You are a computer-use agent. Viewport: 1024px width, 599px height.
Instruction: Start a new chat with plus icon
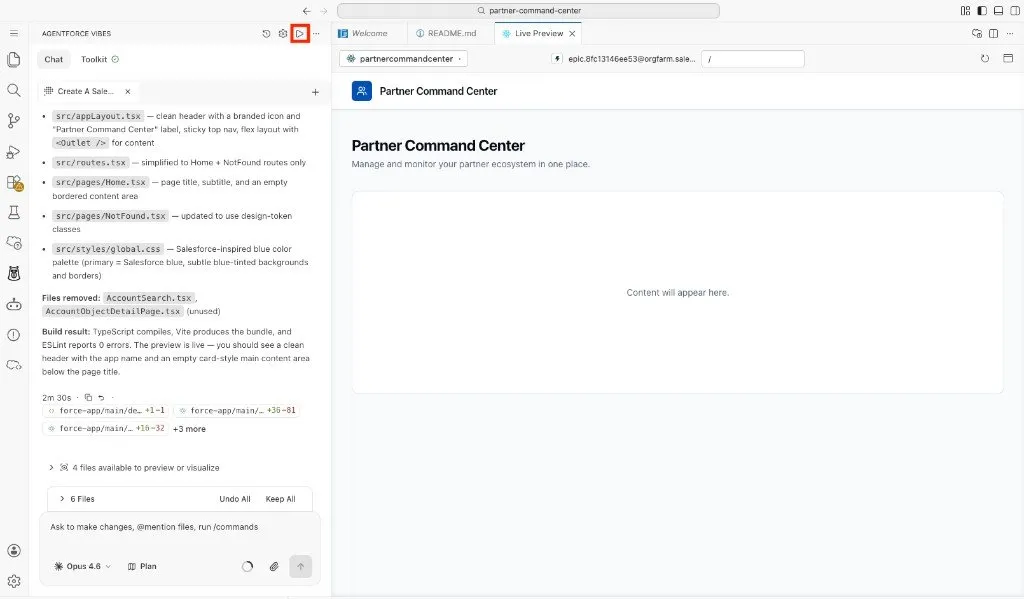[315, 92]
